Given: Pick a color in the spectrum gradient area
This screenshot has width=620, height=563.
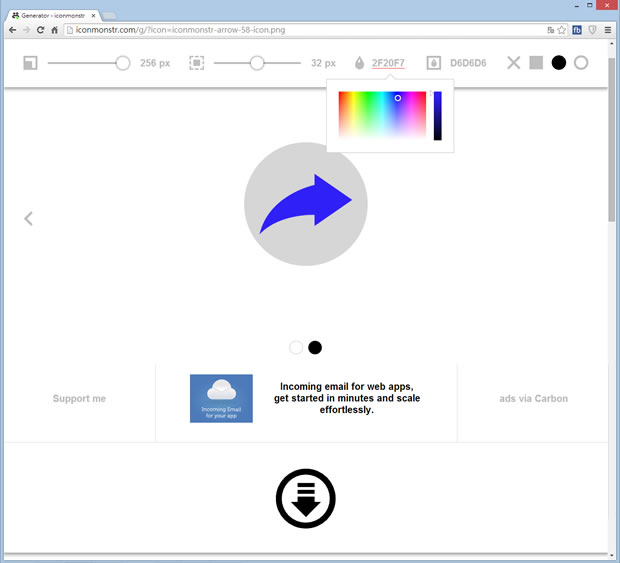Looking at the screenshot, I should [382, 115].
